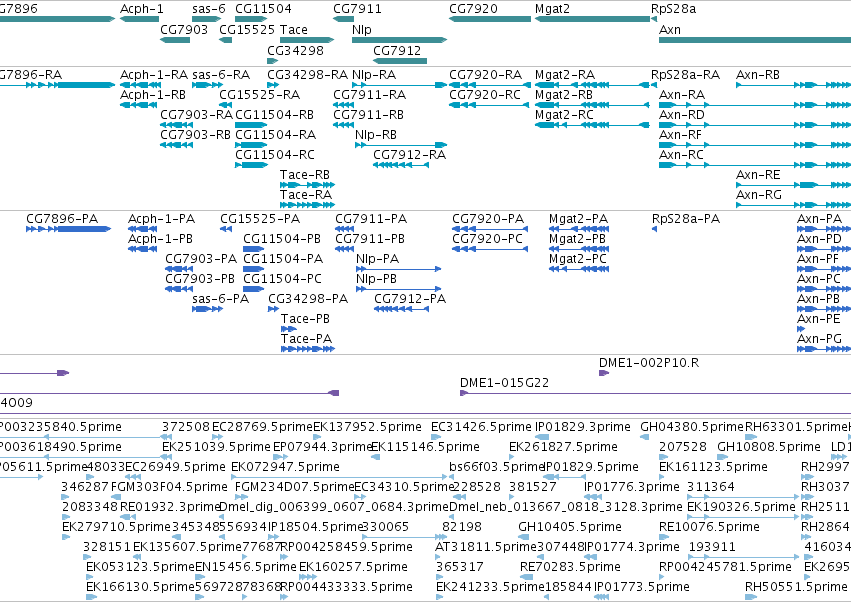Select the FGM303F04.5prime EST label

(169, 487)
